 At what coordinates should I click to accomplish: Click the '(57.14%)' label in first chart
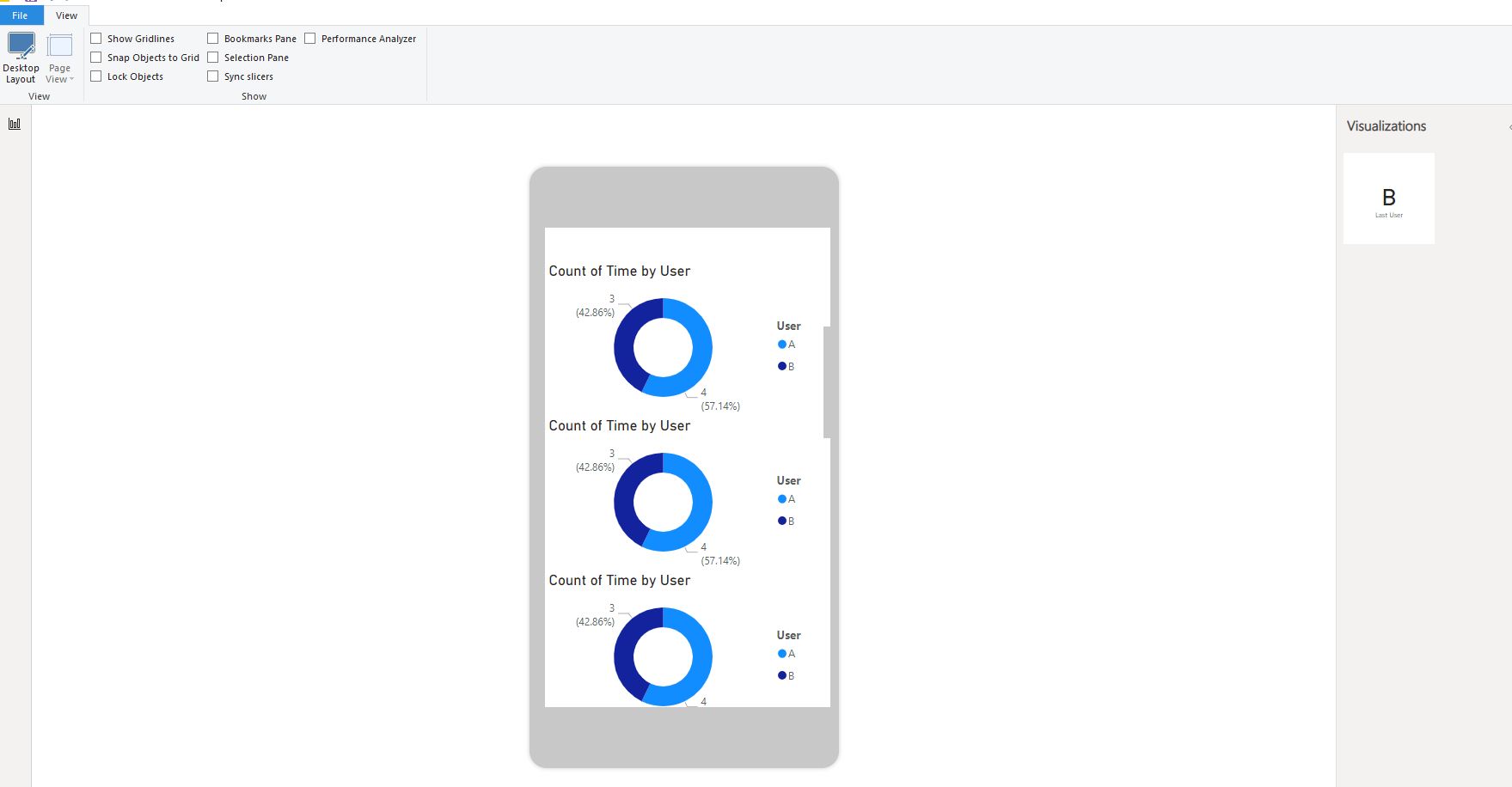(x=720, y=406)
